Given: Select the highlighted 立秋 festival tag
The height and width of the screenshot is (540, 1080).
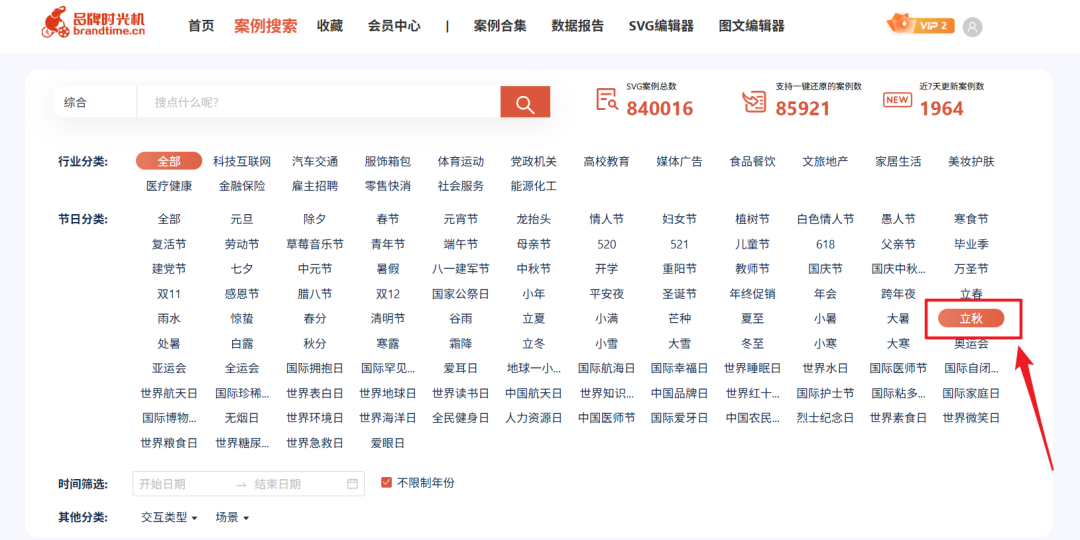Looking at the screenshot, I should [x=971, y=318].
